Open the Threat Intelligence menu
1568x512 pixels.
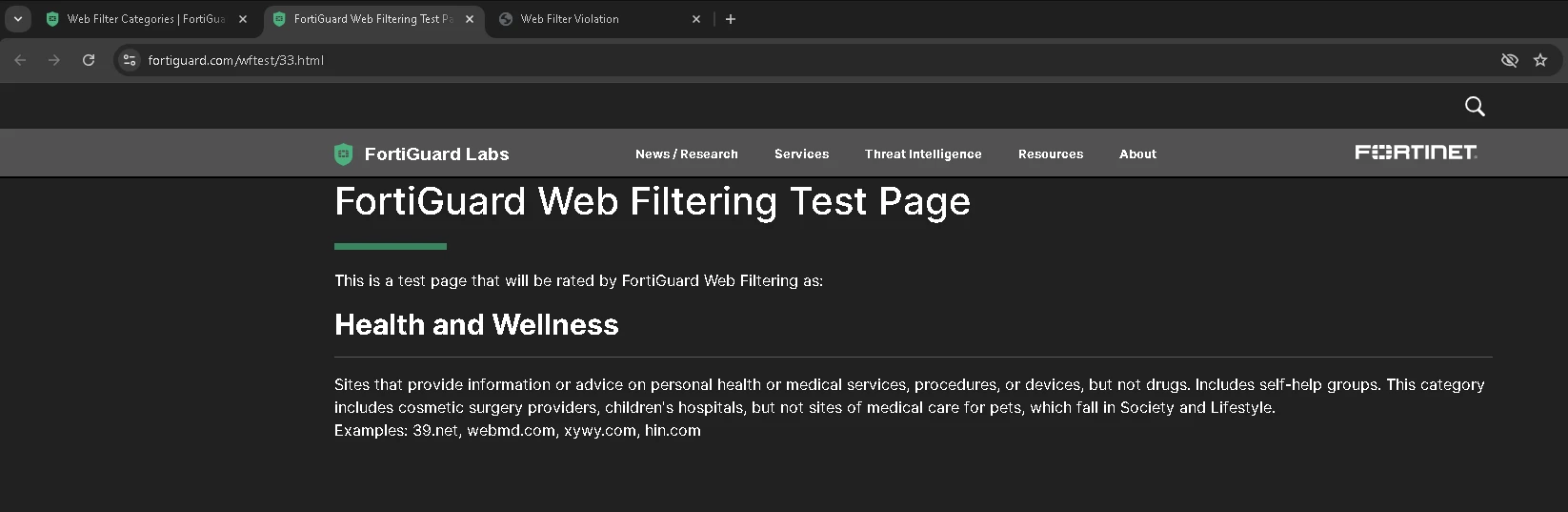[x=923, y=154]
